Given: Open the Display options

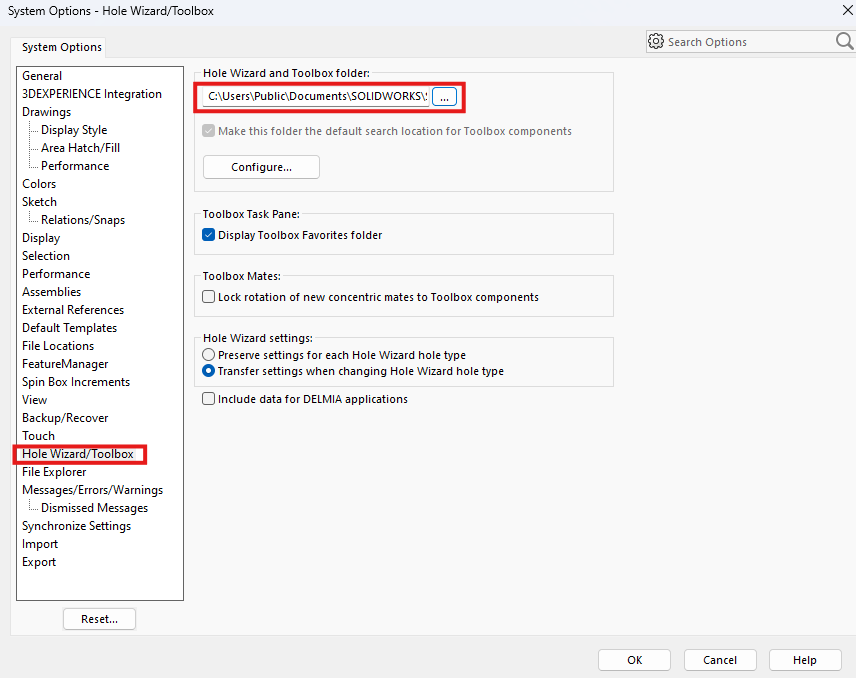Looking at the screenshot, I should [x=41, y=238].
